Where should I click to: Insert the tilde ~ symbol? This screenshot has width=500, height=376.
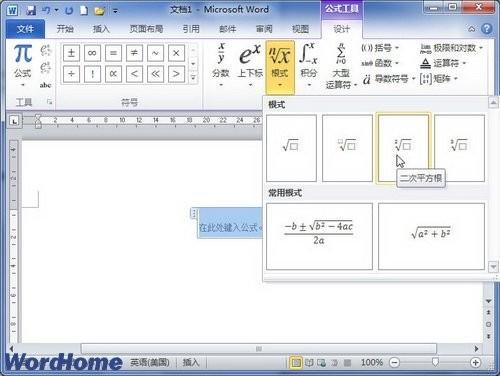click(x=155, y=53)
